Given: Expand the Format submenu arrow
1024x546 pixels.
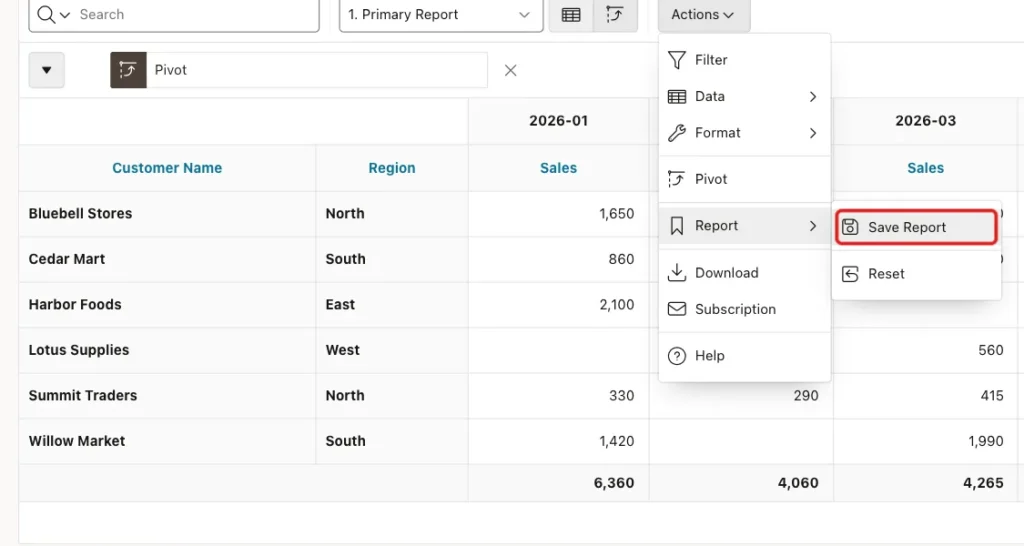Looking at the screenshot, I should click(x=812, y=133).
